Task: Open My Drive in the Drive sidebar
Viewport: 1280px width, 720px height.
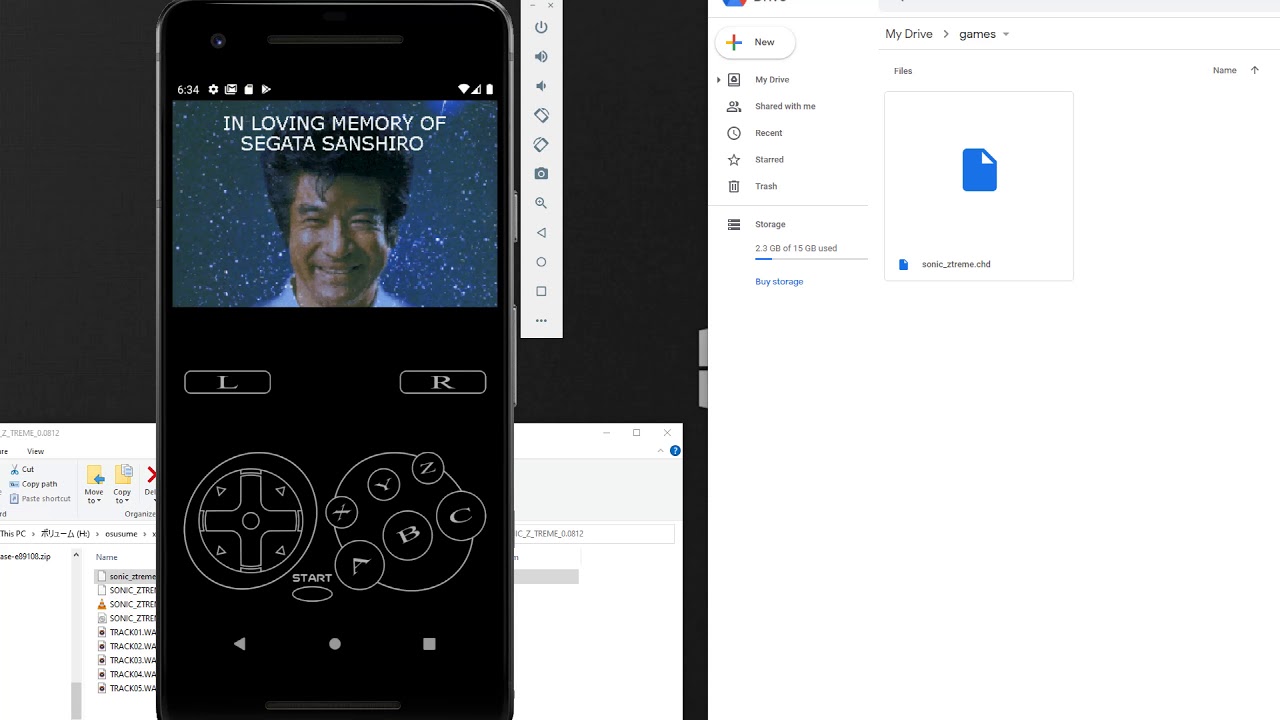Action: point(772,79)
